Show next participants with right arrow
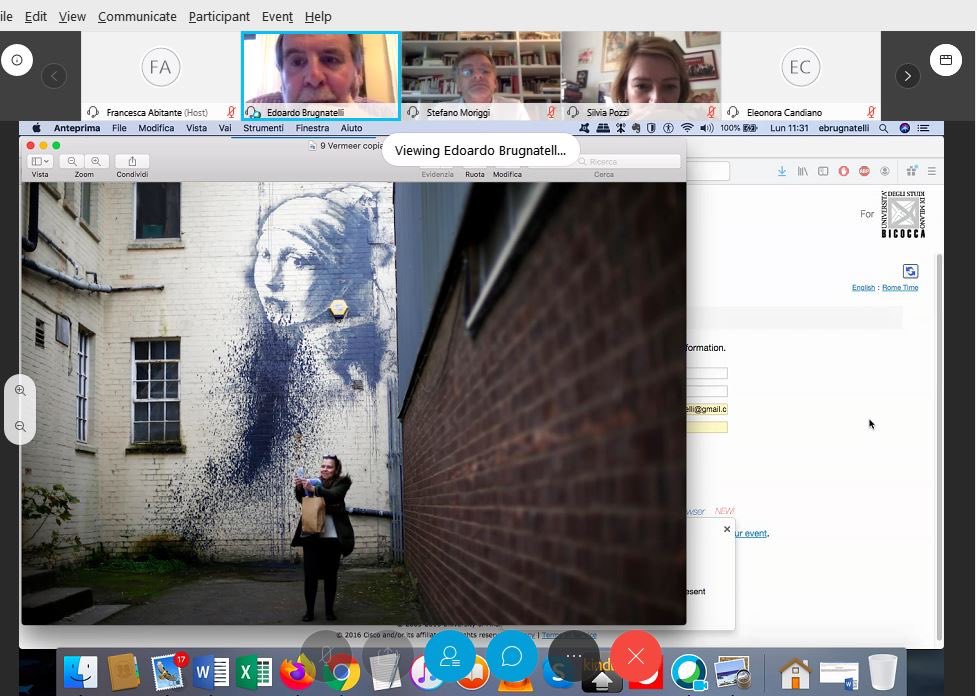This screenshot has height=696, width=977. 907,76
